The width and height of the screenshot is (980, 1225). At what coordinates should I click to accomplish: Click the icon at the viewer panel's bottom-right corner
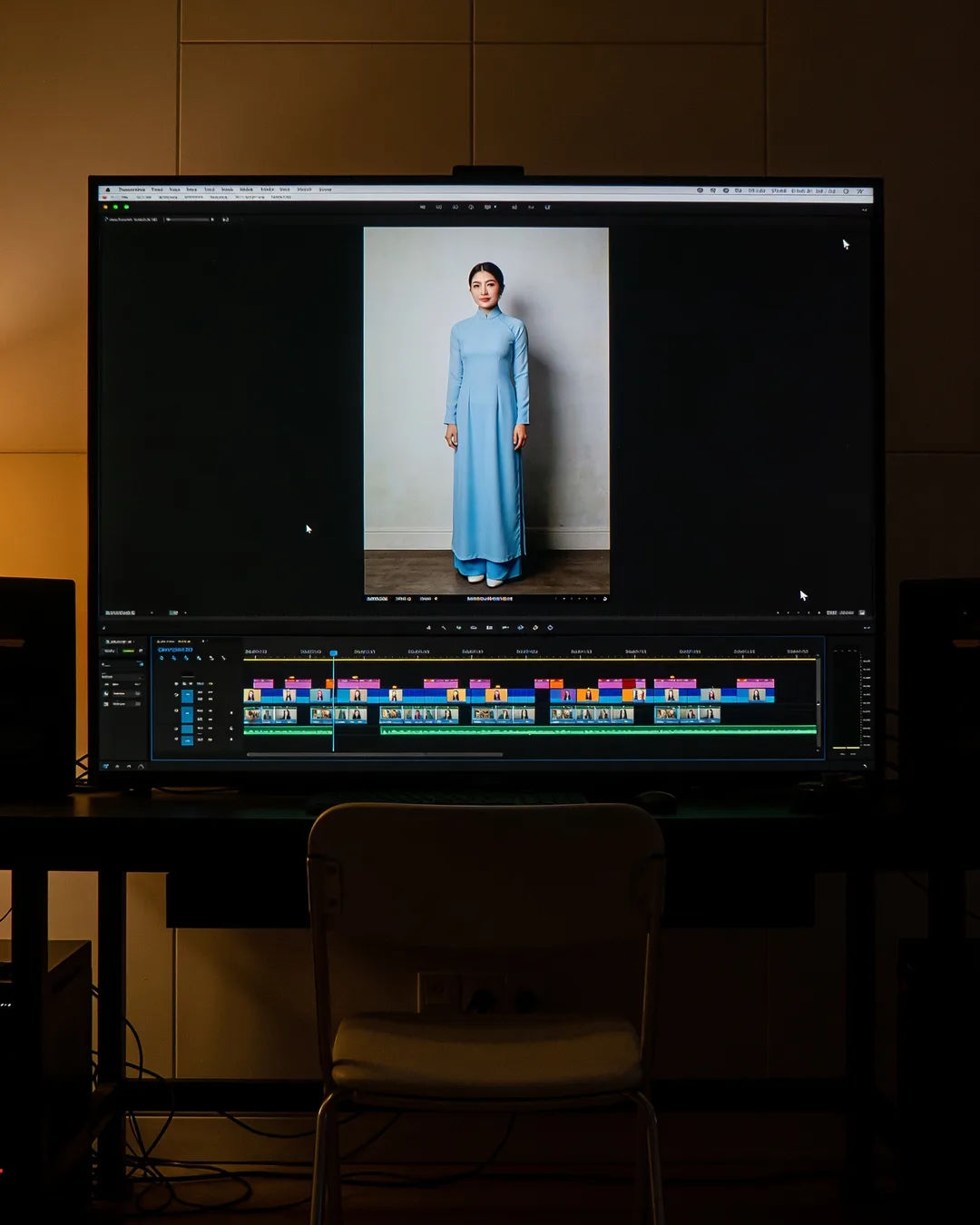862,612
